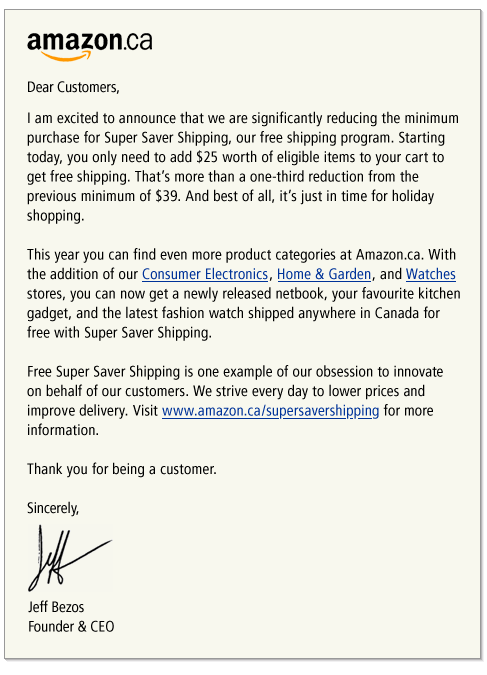This screenshot has height=675, width=487.
Task: Click the Founder & CEO title
Action: [x=71, y=626]
